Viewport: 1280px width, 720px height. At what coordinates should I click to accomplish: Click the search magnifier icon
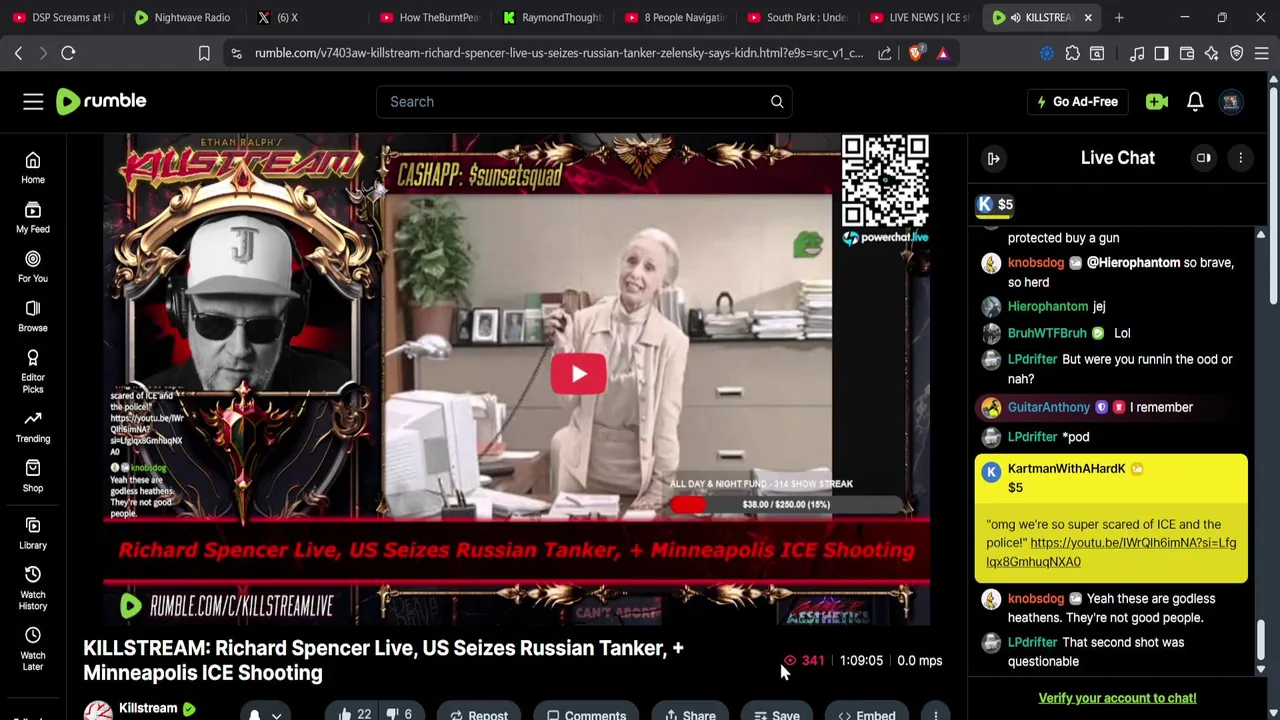click(x=777, y=101)
